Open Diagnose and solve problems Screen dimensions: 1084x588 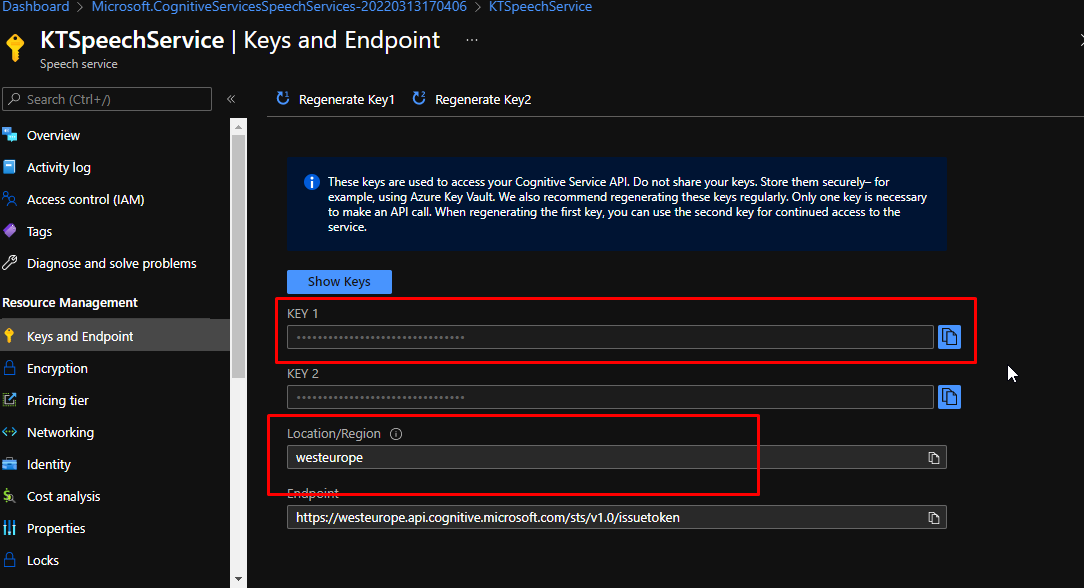[111, 264]
